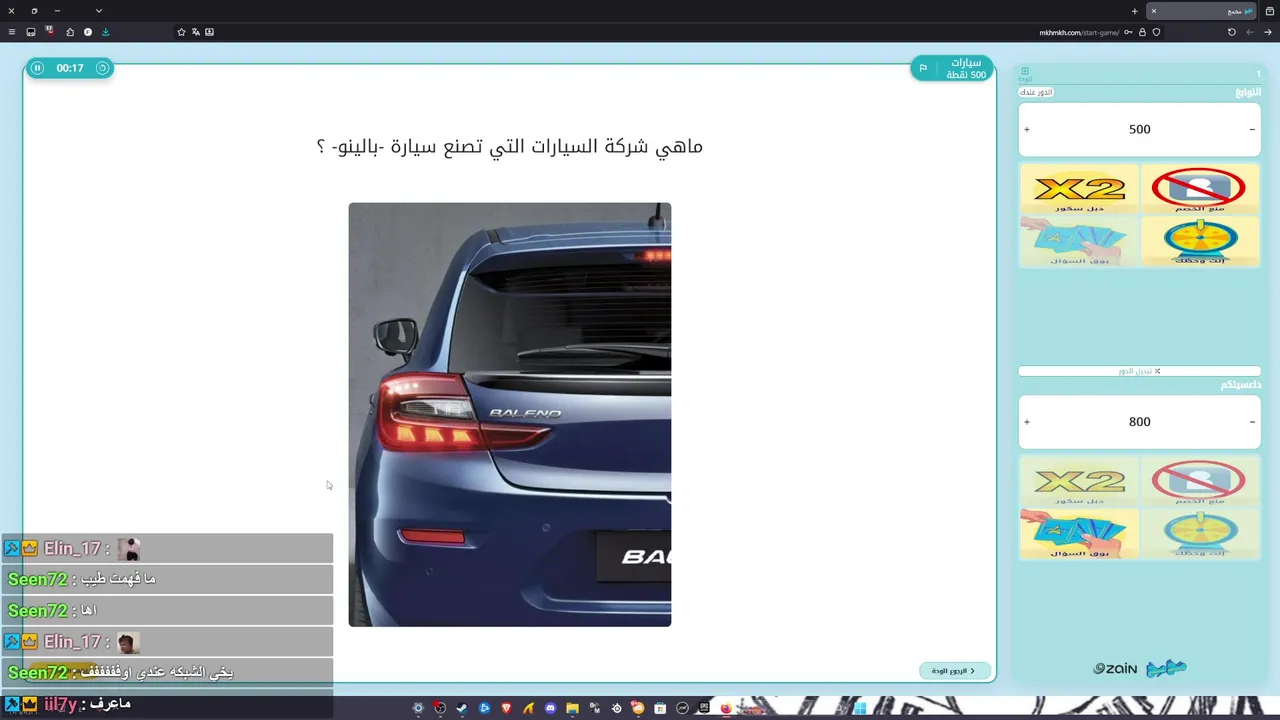Open Discord from the taskbar
Image resolution: width=1280 pixels, height=720 pixels.
tap(550, 708)
